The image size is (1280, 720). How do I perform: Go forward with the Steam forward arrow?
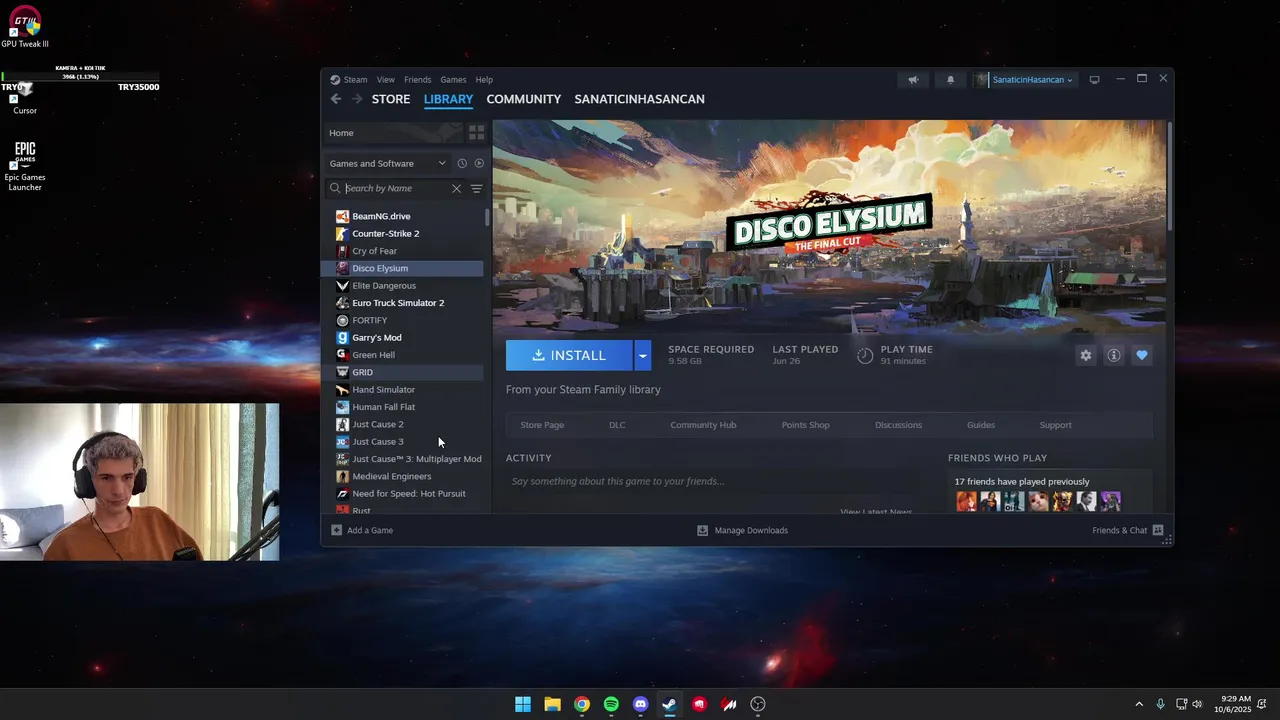(x=356, y=99)
